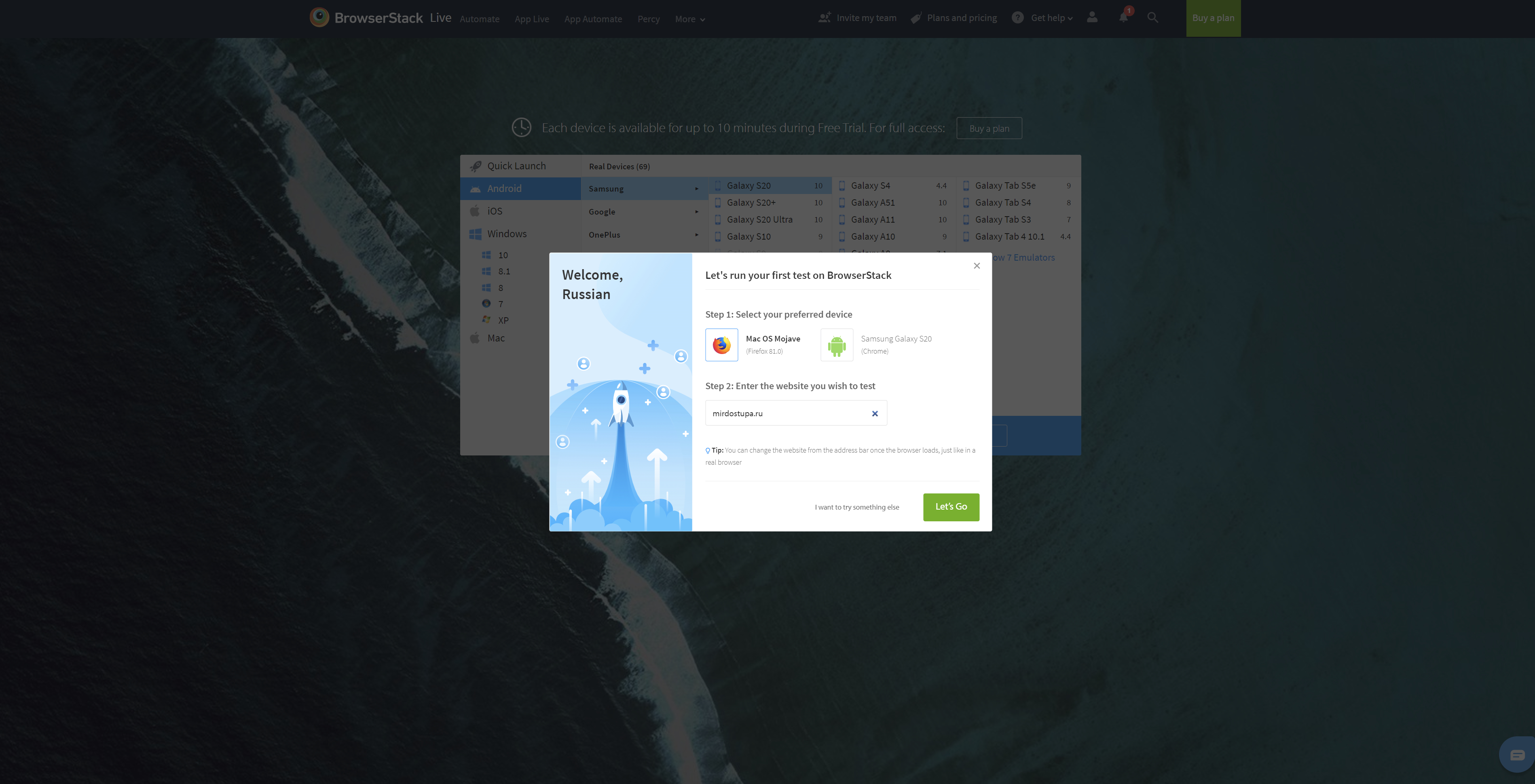Image resolution: width=1535 pixels, height=784 pixels.
Task: Open the notifications bell icon
Action: coord(1123,17)
